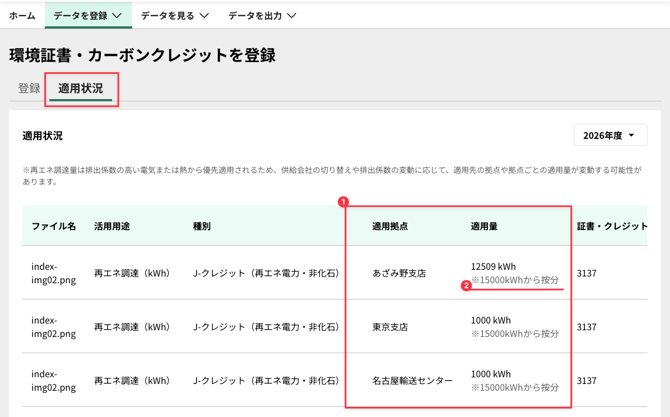Expand chevron beside データを登録
This screenshot has height=417, width=670.
(x=117, y=16)
